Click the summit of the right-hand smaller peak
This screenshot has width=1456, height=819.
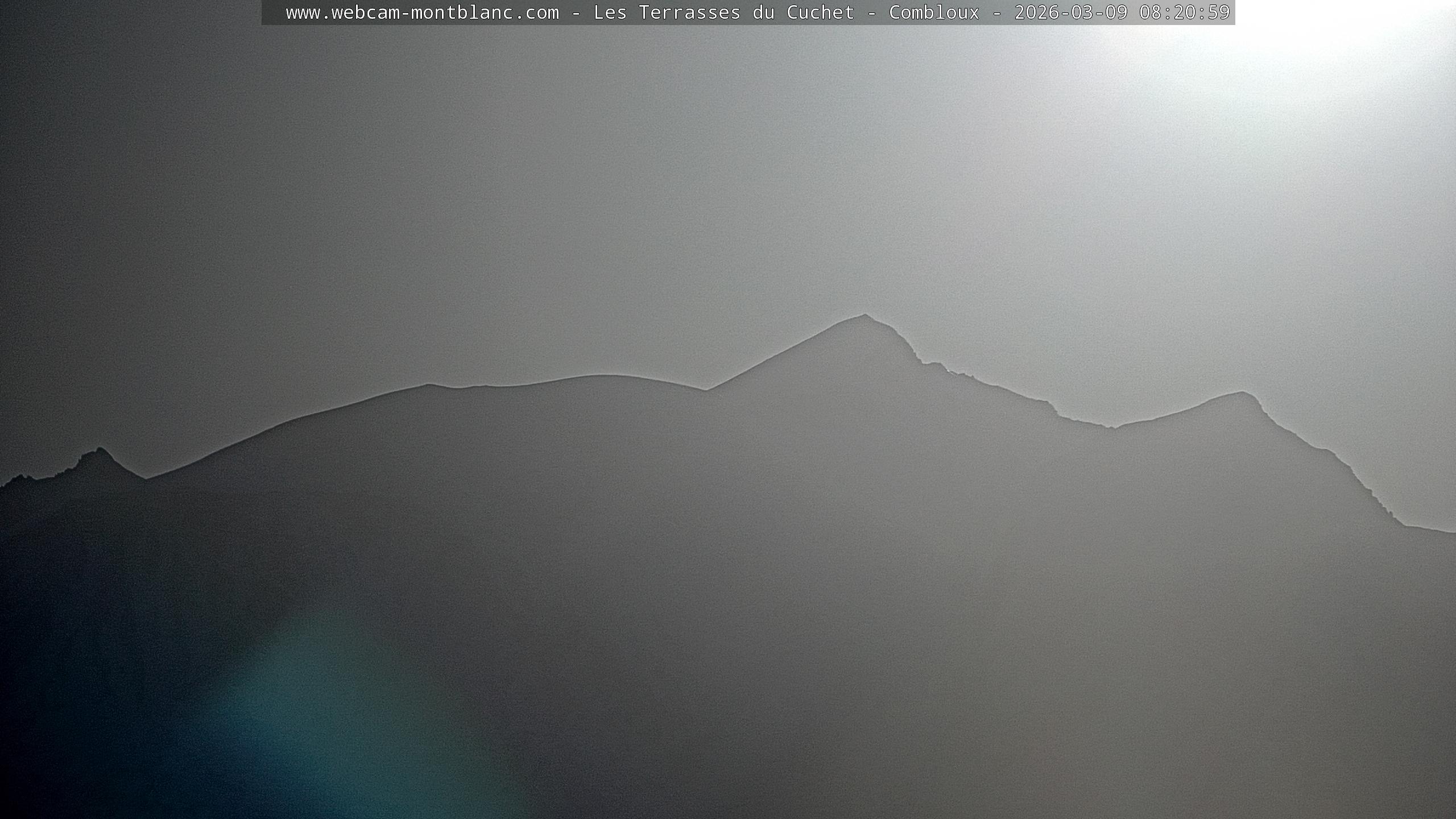1241,393
